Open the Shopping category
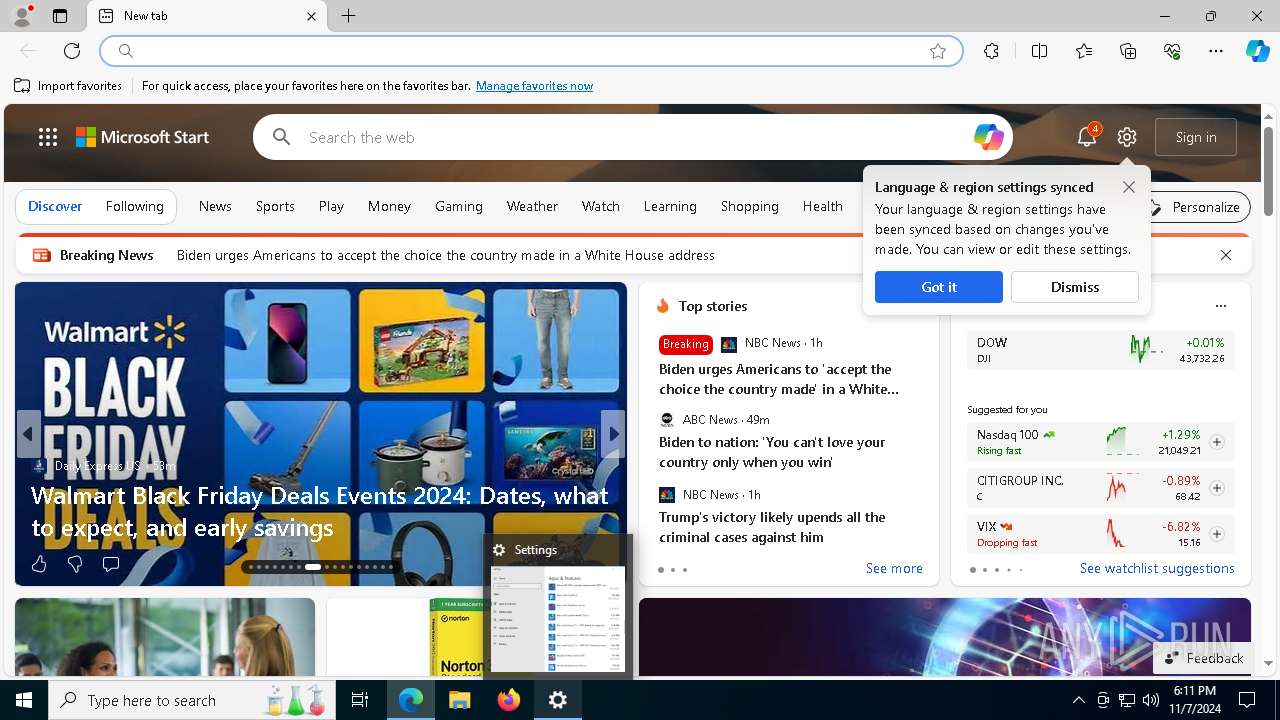This screenshot has height=720, width=1280. pos(750,206)
